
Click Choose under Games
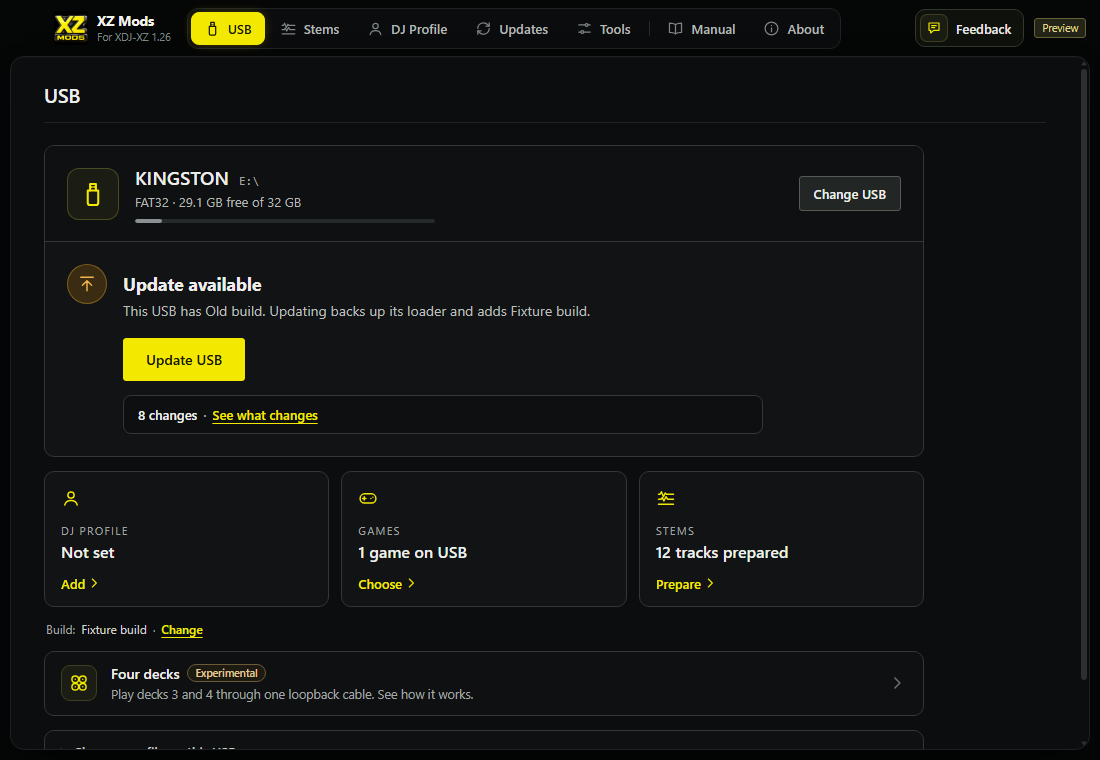click(387, 584)
